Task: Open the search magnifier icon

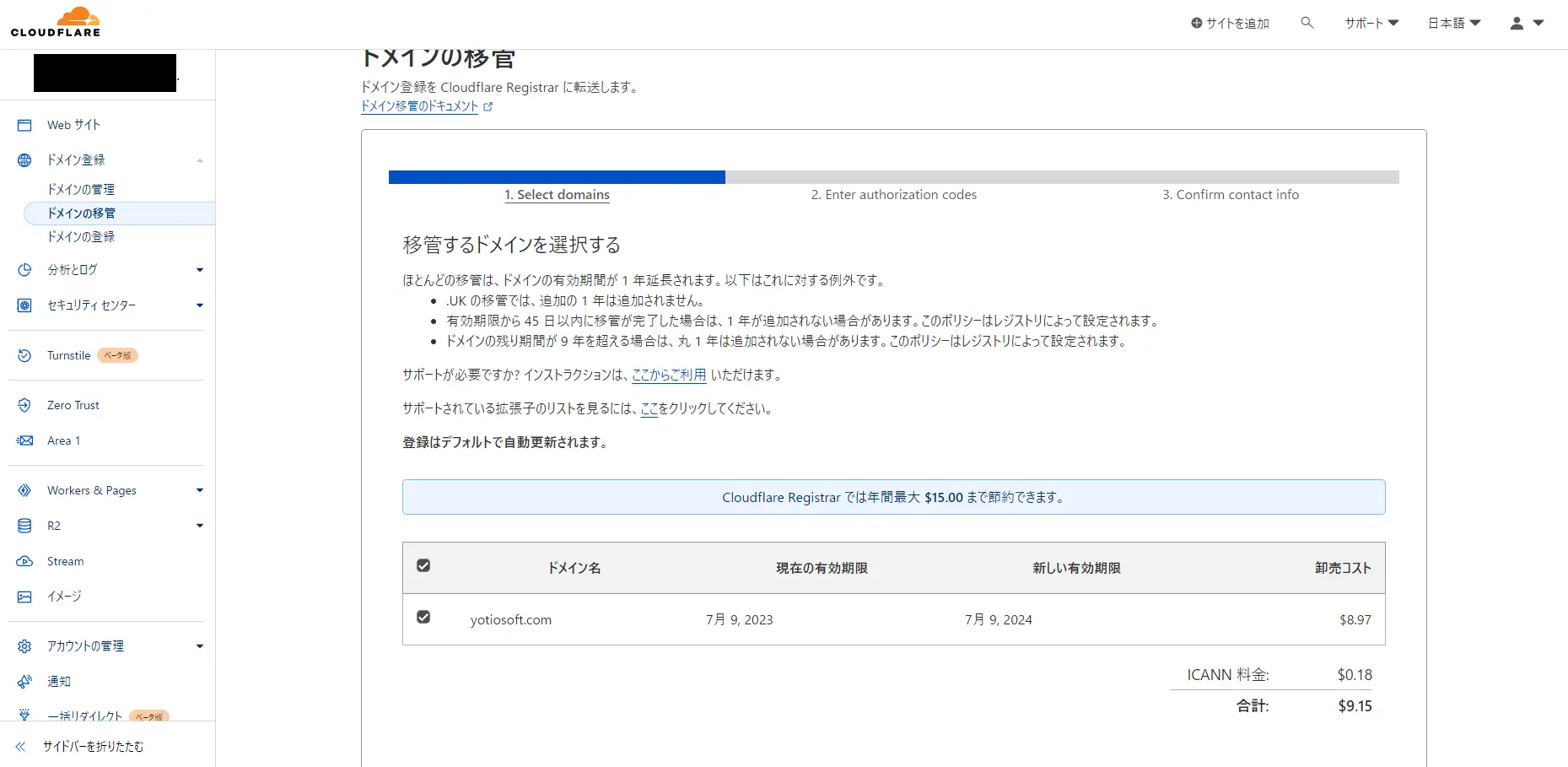Action: pyautogui.click(x=1307, y=23)
